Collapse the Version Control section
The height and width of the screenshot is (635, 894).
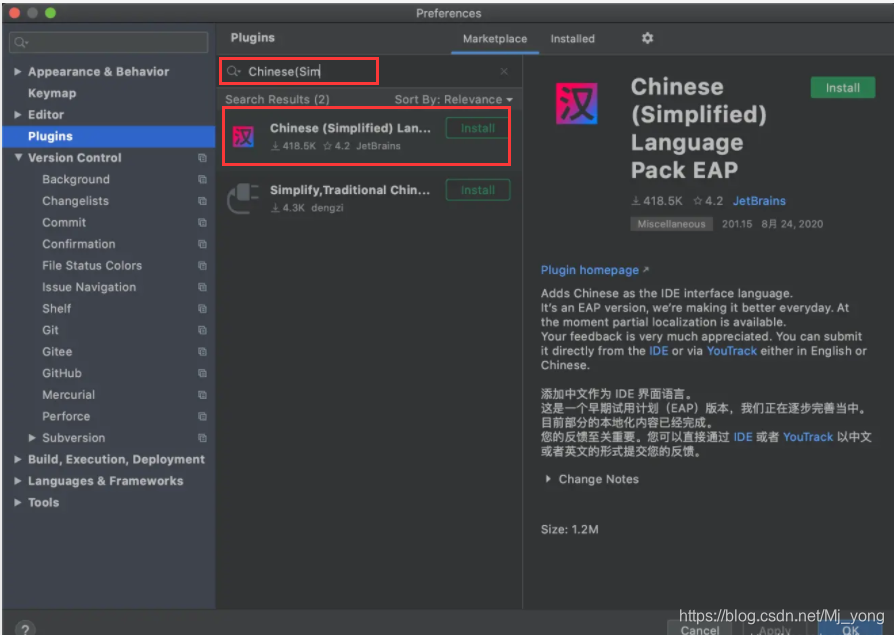pos(18,157)
